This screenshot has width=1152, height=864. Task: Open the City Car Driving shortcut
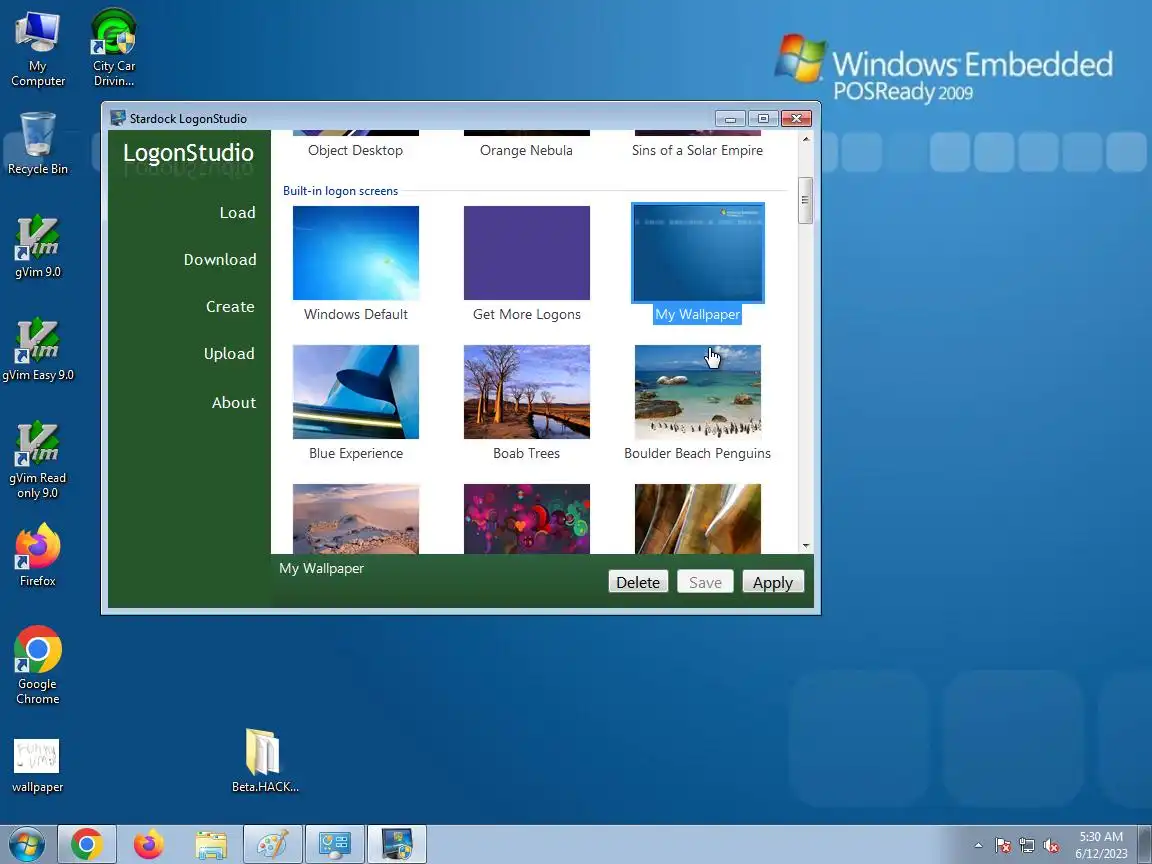(114, 48)
